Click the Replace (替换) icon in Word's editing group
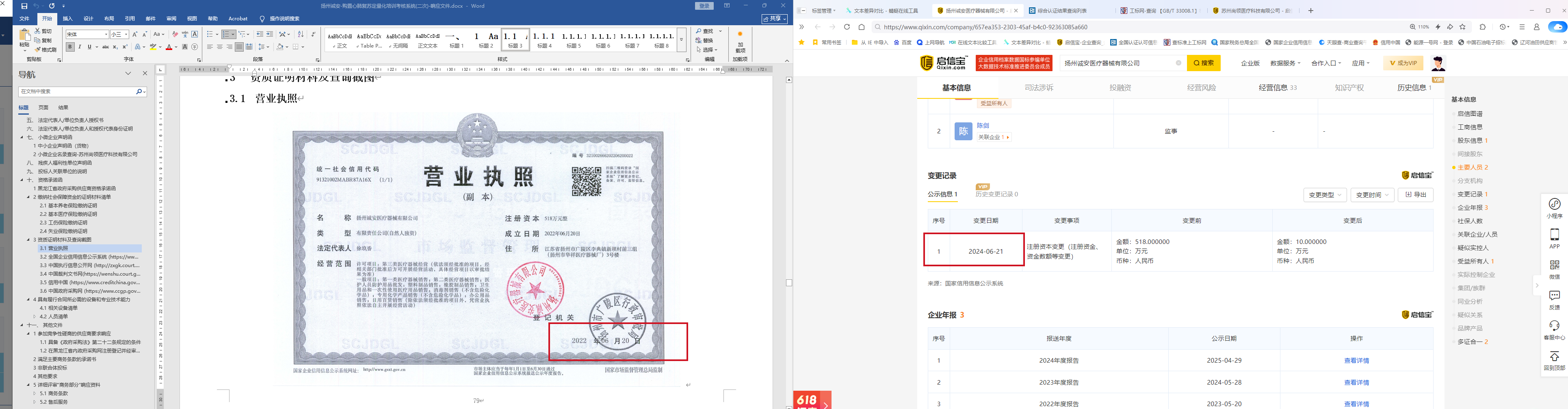This screenshot has width=1568, height=409. [699, 40]
